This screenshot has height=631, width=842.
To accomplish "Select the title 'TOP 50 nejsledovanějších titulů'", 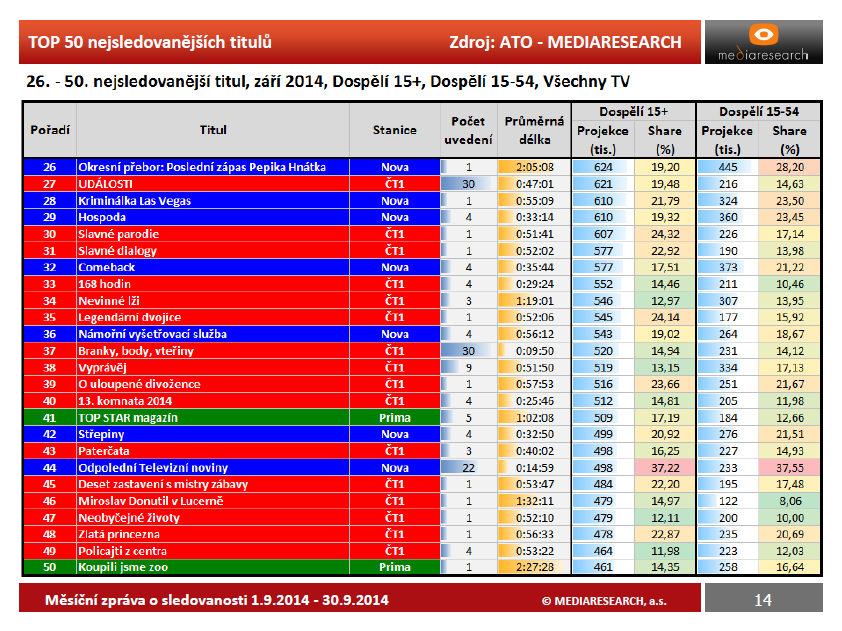I will [x=150, y=42].
